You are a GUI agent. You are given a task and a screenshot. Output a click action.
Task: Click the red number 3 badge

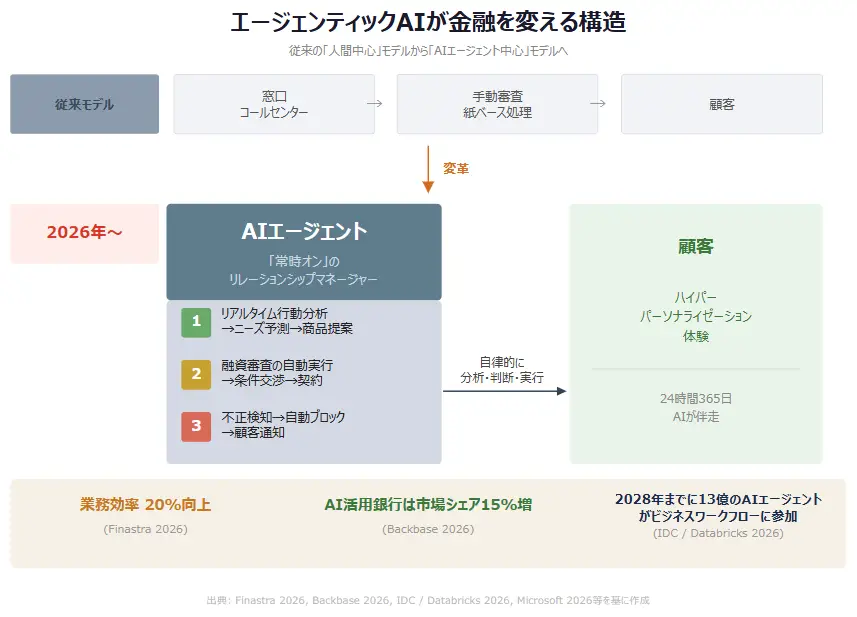click(196, 426)
